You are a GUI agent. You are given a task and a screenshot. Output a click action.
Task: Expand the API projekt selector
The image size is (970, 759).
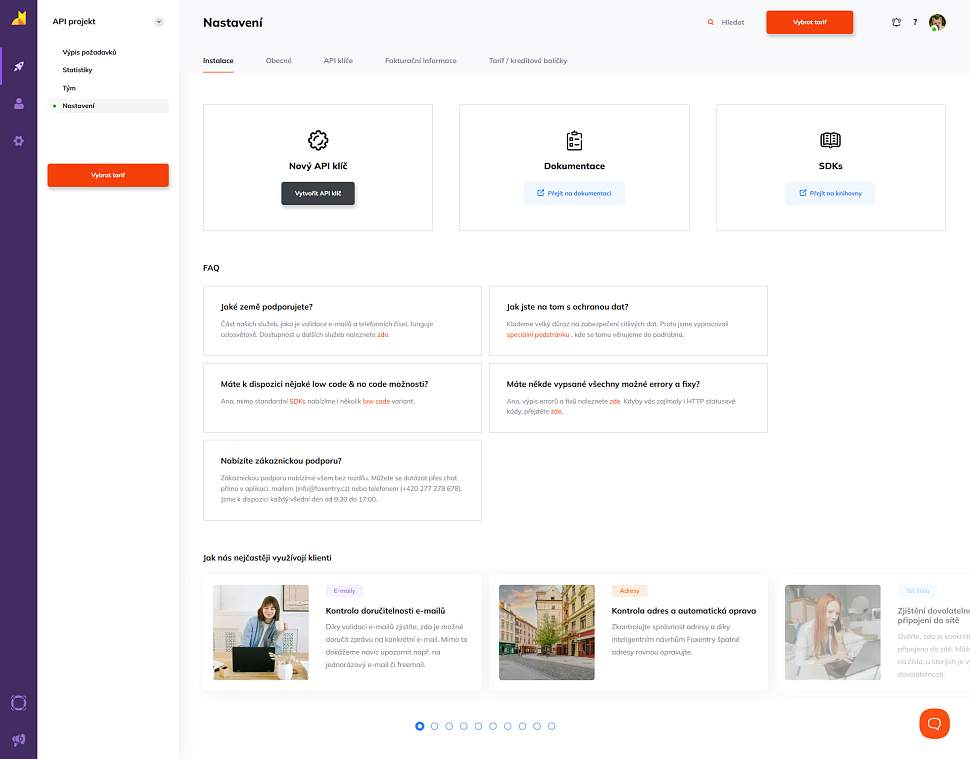pyautogui.click(x=158, y=20)
